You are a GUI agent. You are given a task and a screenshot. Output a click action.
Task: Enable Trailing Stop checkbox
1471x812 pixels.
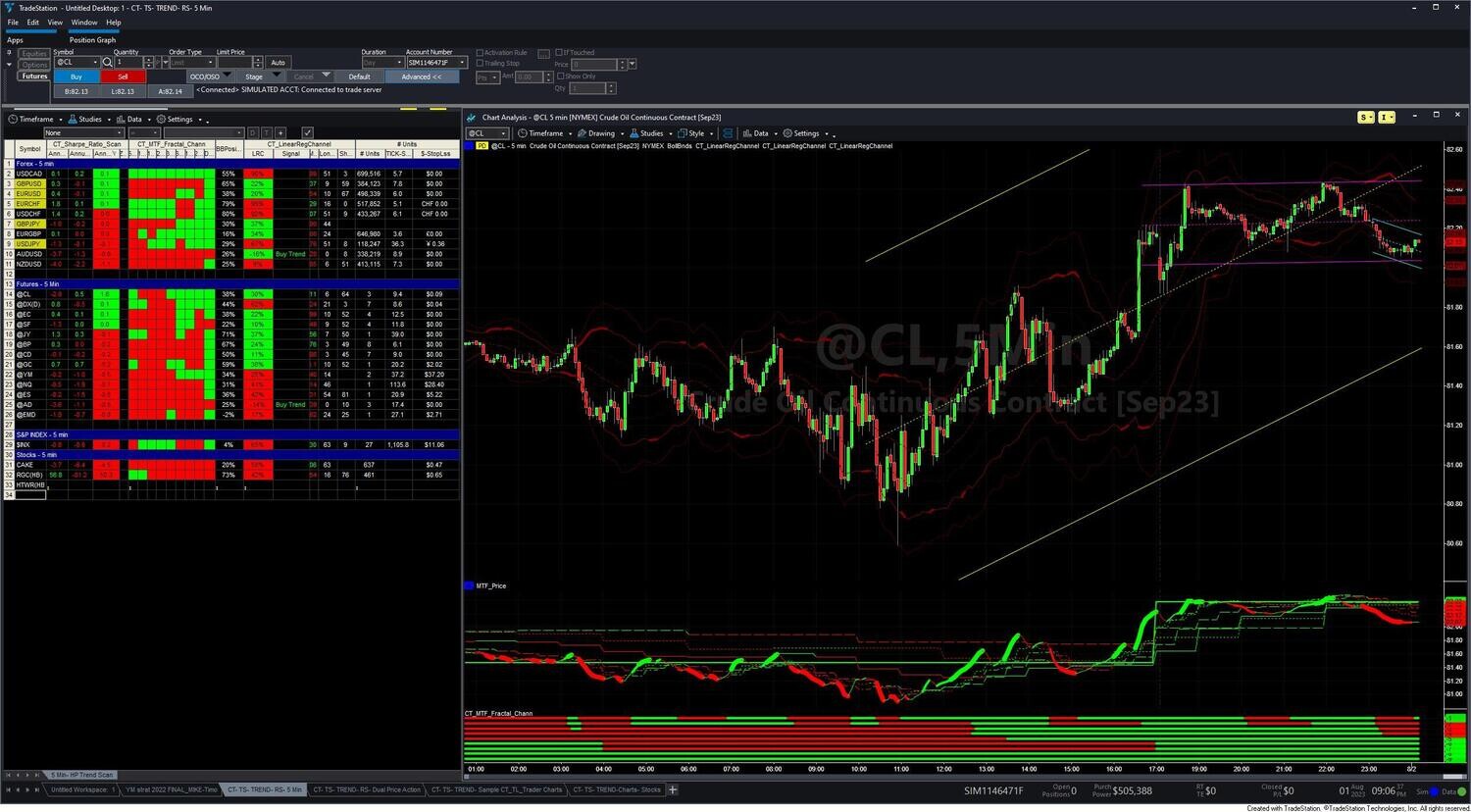(x=480, y=64)
